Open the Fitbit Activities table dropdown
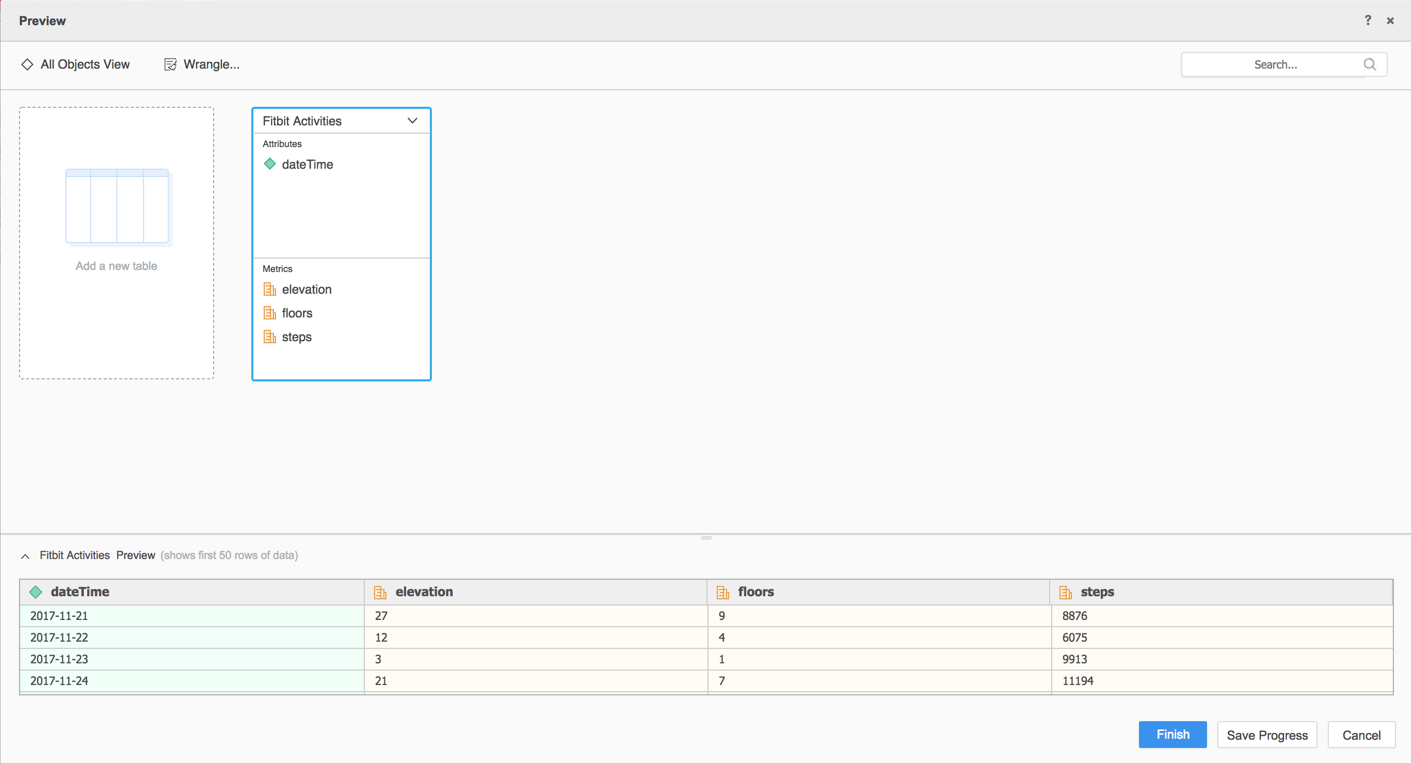Viewport: 1411px width, 763px height. click(412, 121)
